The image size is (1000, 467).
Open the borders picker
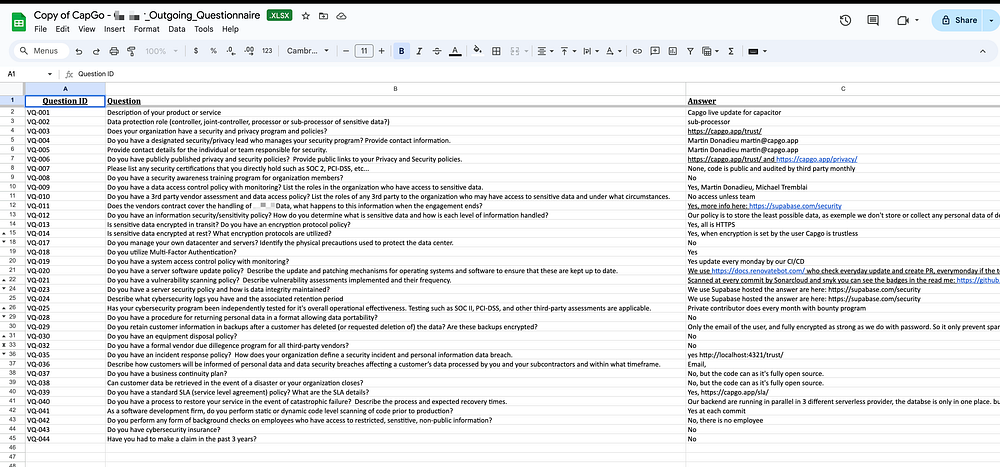coord(496,51)
